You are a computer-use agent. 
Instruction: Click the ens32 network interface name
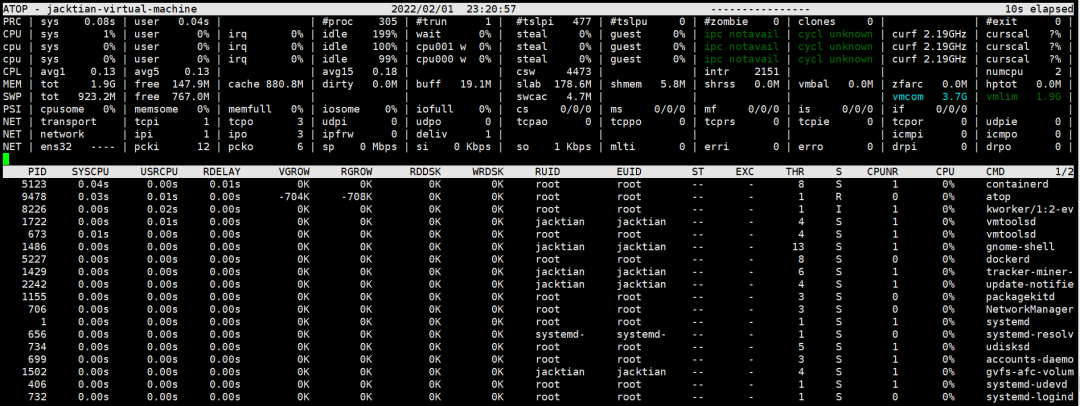[x=56, y=147]
